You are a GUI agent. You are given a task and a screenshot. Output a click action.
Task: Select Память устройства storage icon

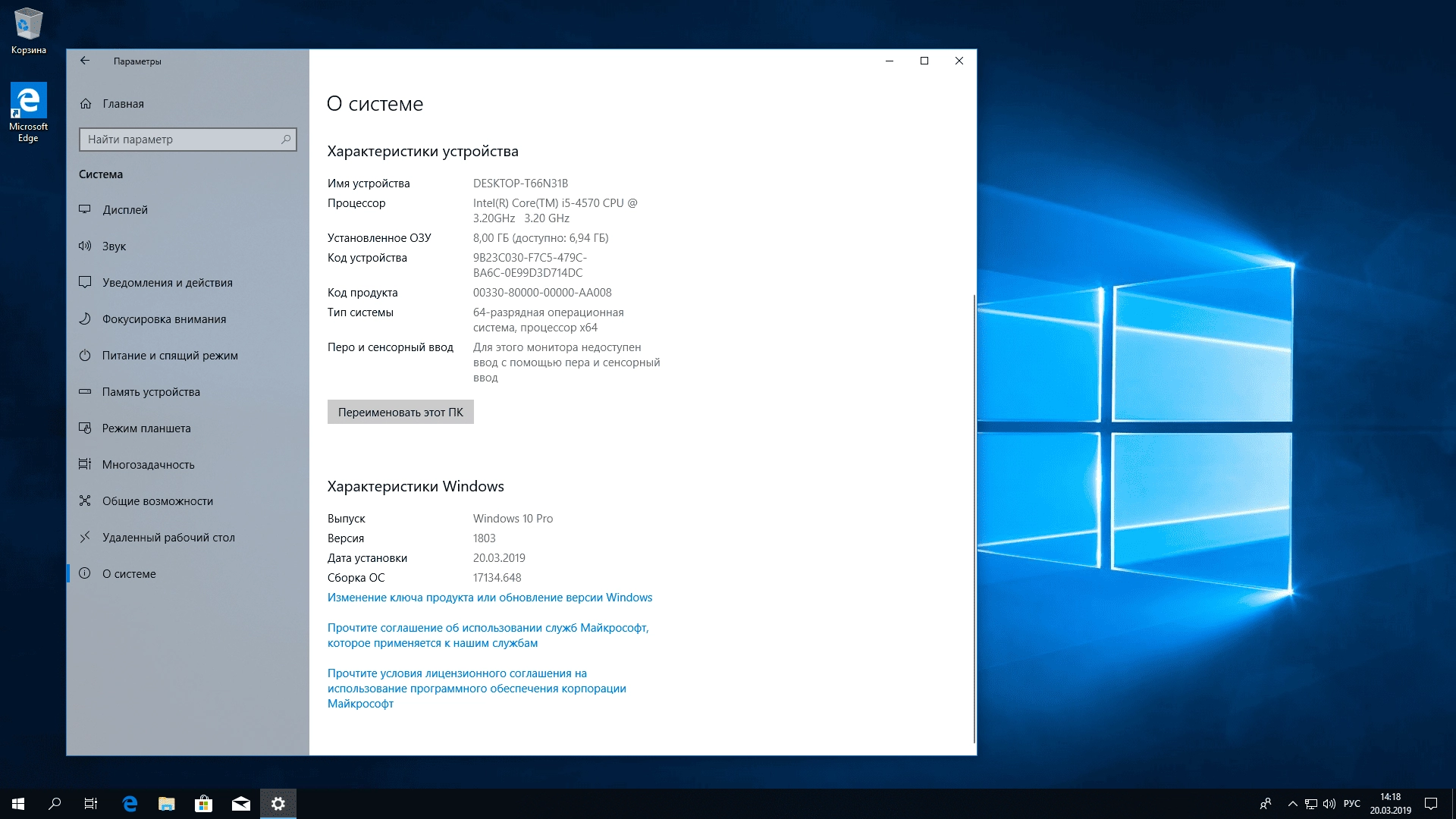tap(85, 391)
